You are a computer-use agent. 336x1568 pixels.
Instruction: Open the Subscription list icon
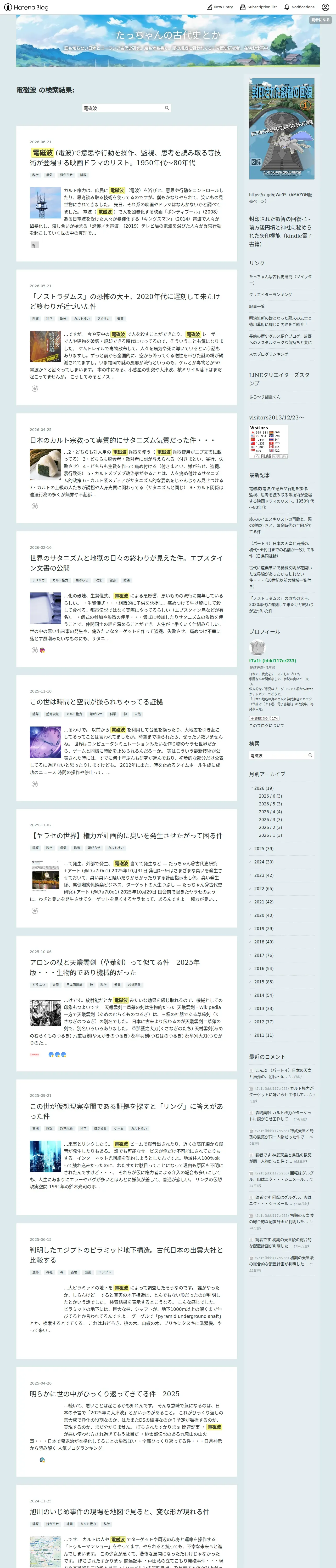[x=243, y=7]
